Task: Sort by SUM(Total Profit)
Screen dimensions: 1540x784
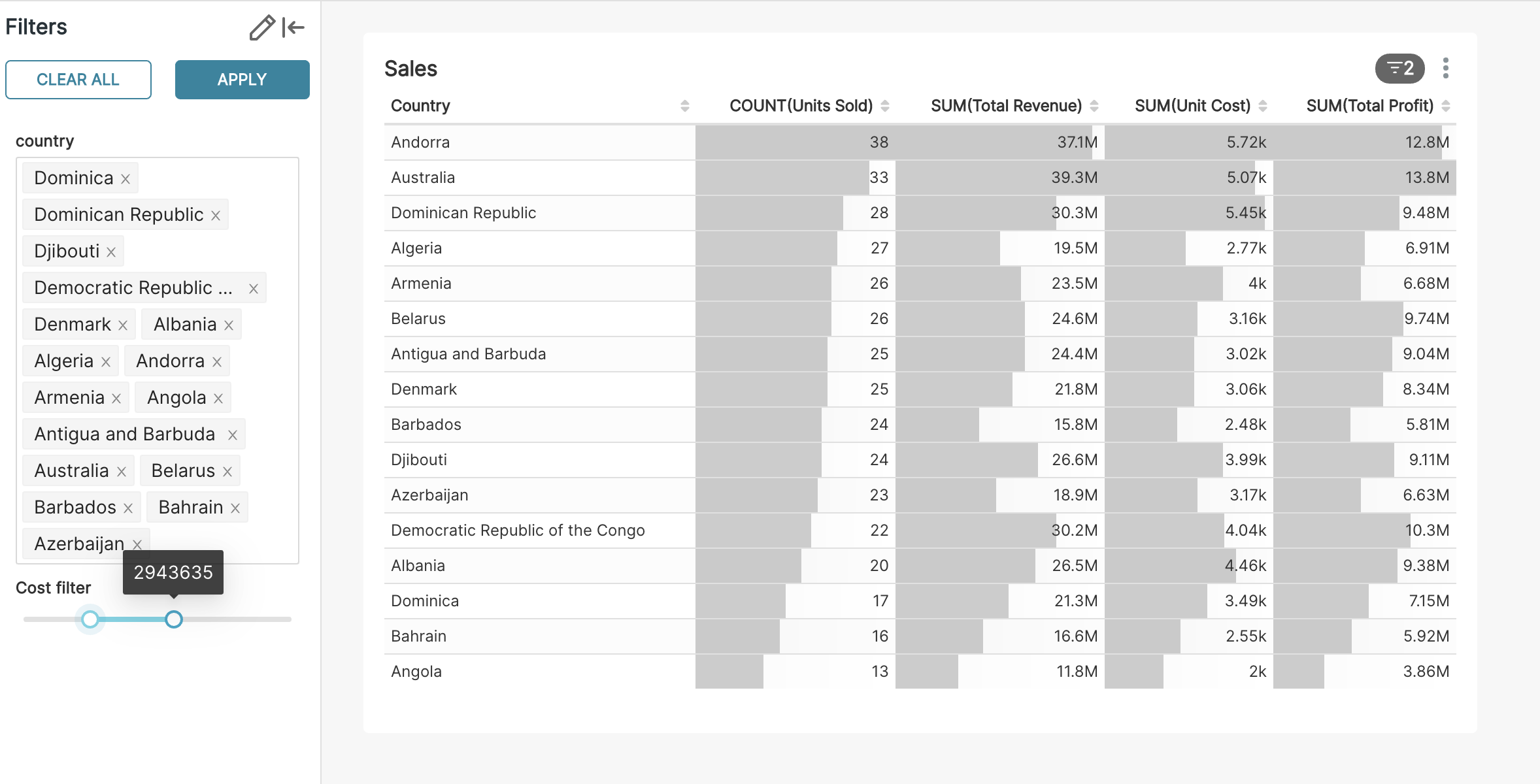Action: click(x=1445, y=105)
